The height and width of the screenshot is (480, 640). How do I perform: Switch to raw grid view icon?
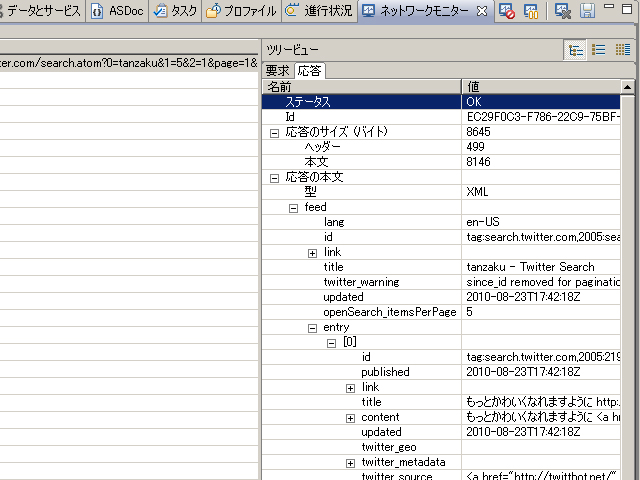(623, 50)
